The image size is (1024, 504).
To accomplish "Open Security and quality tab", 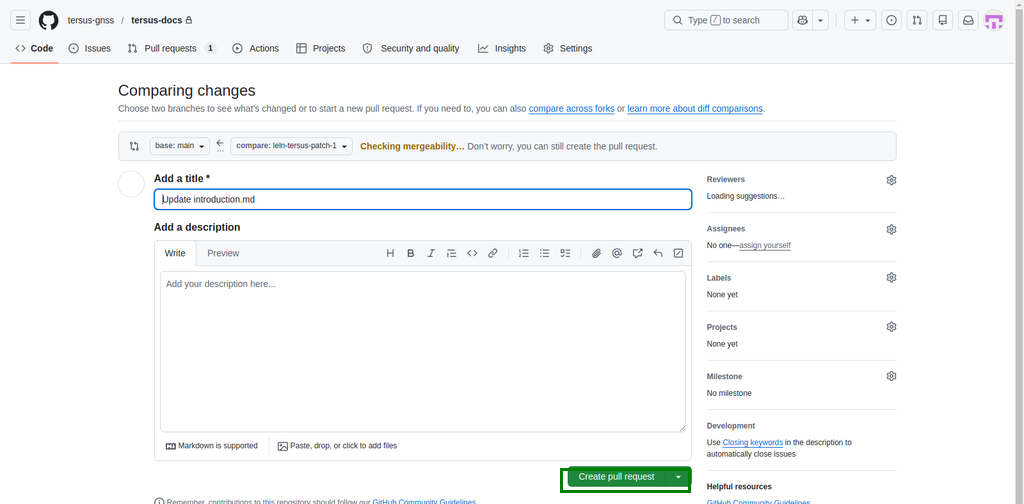I will 411,48.
